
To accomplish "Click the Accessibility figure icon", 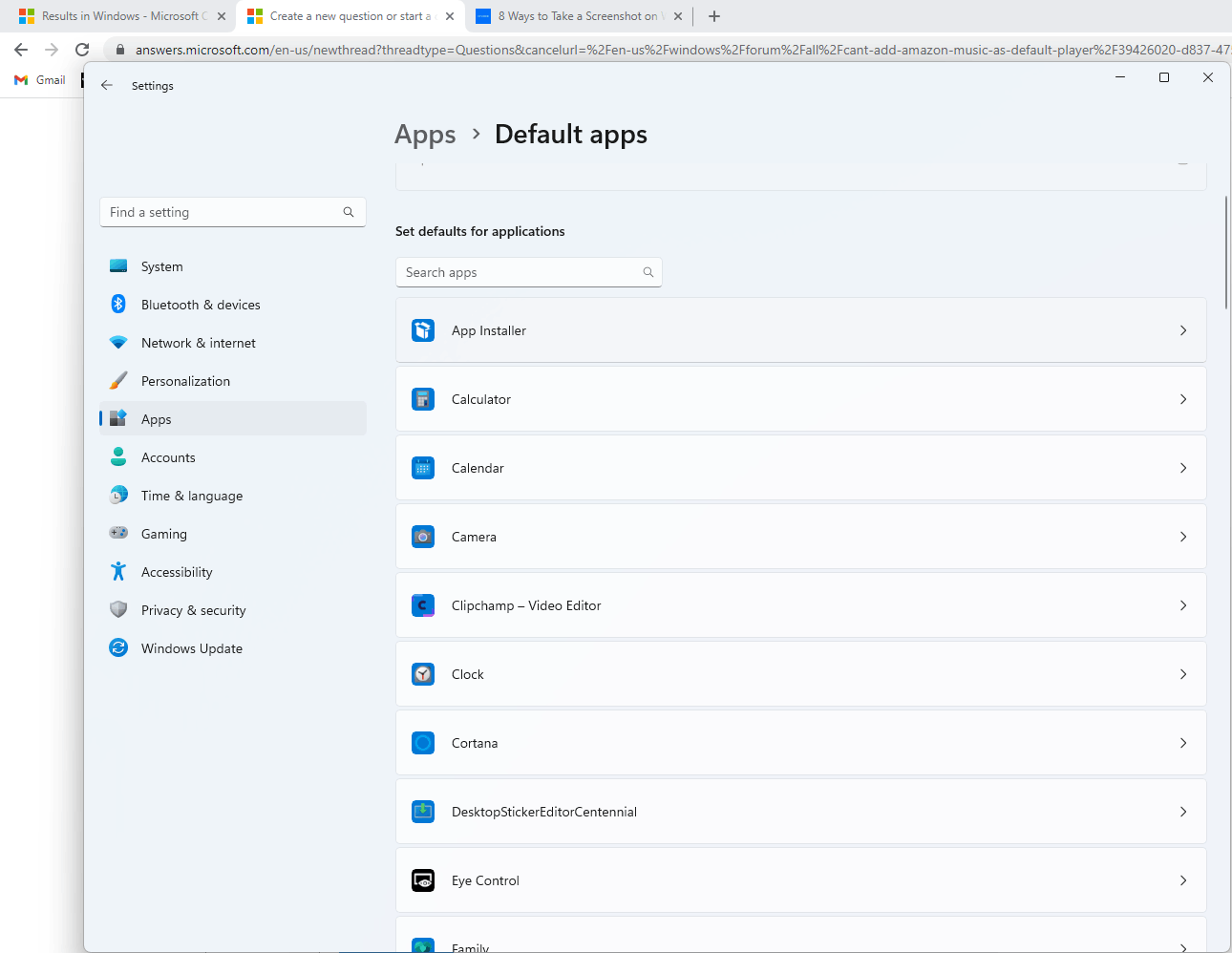I will 118,571.
